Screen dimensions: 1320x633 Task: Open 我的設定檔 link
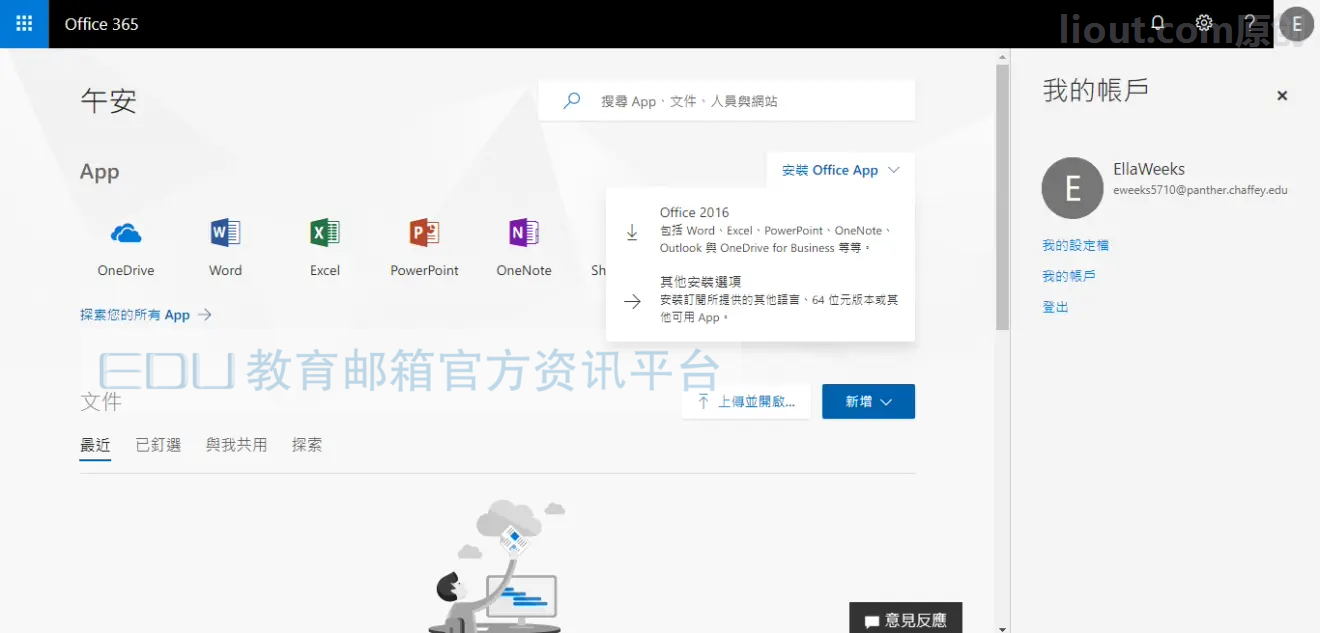1075,245
